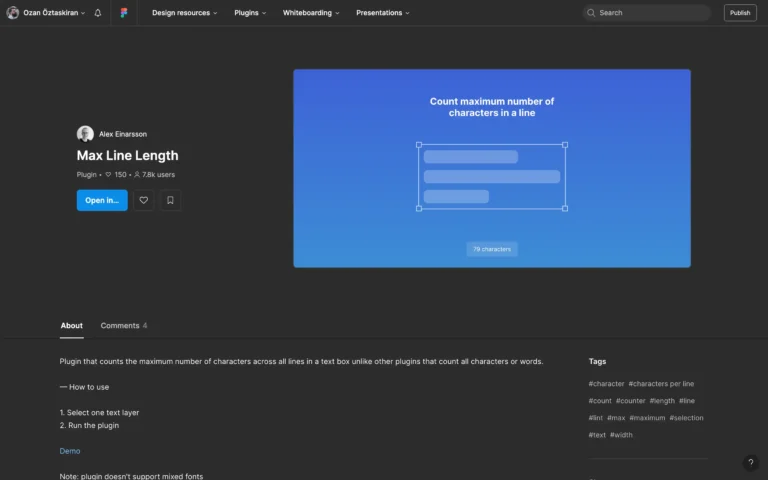The image size is (768, 480).
Task: Select the #characters per line tag
Action: pyautogui.click(x=661, y=384)
